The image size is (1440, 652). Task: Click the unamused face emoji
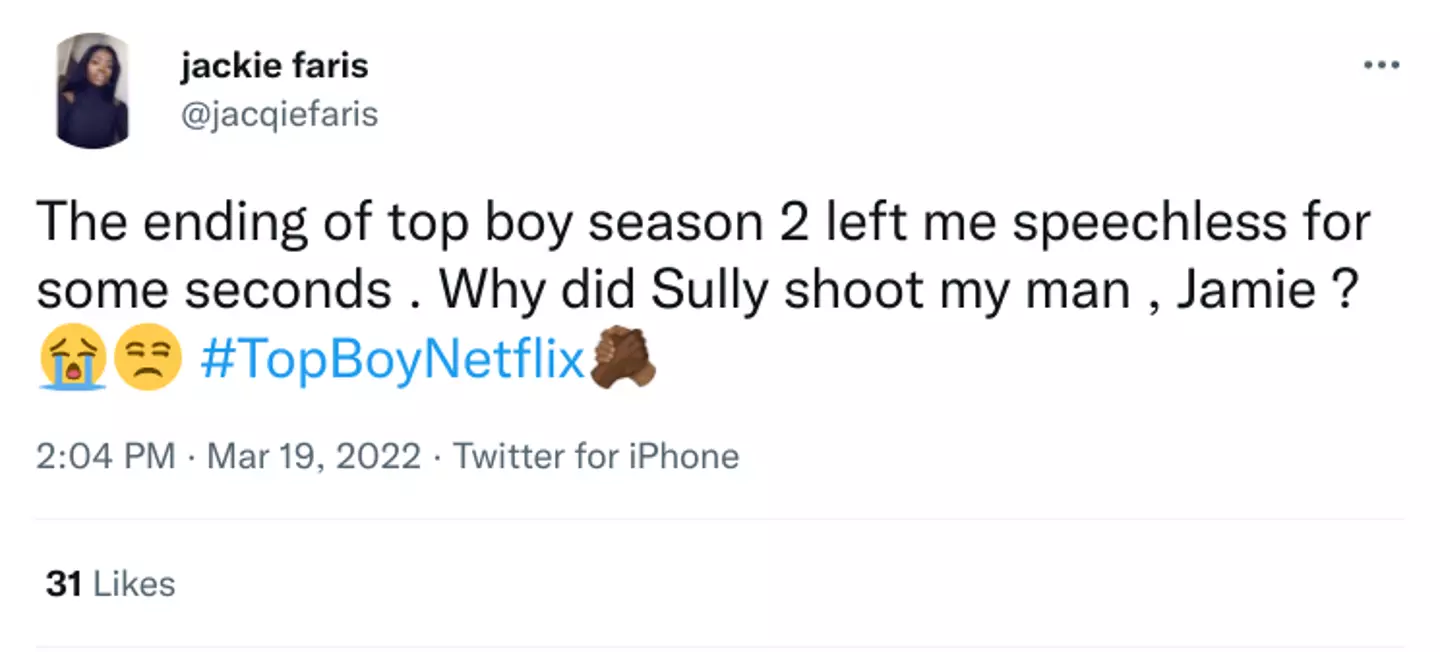tap(148, 359)
